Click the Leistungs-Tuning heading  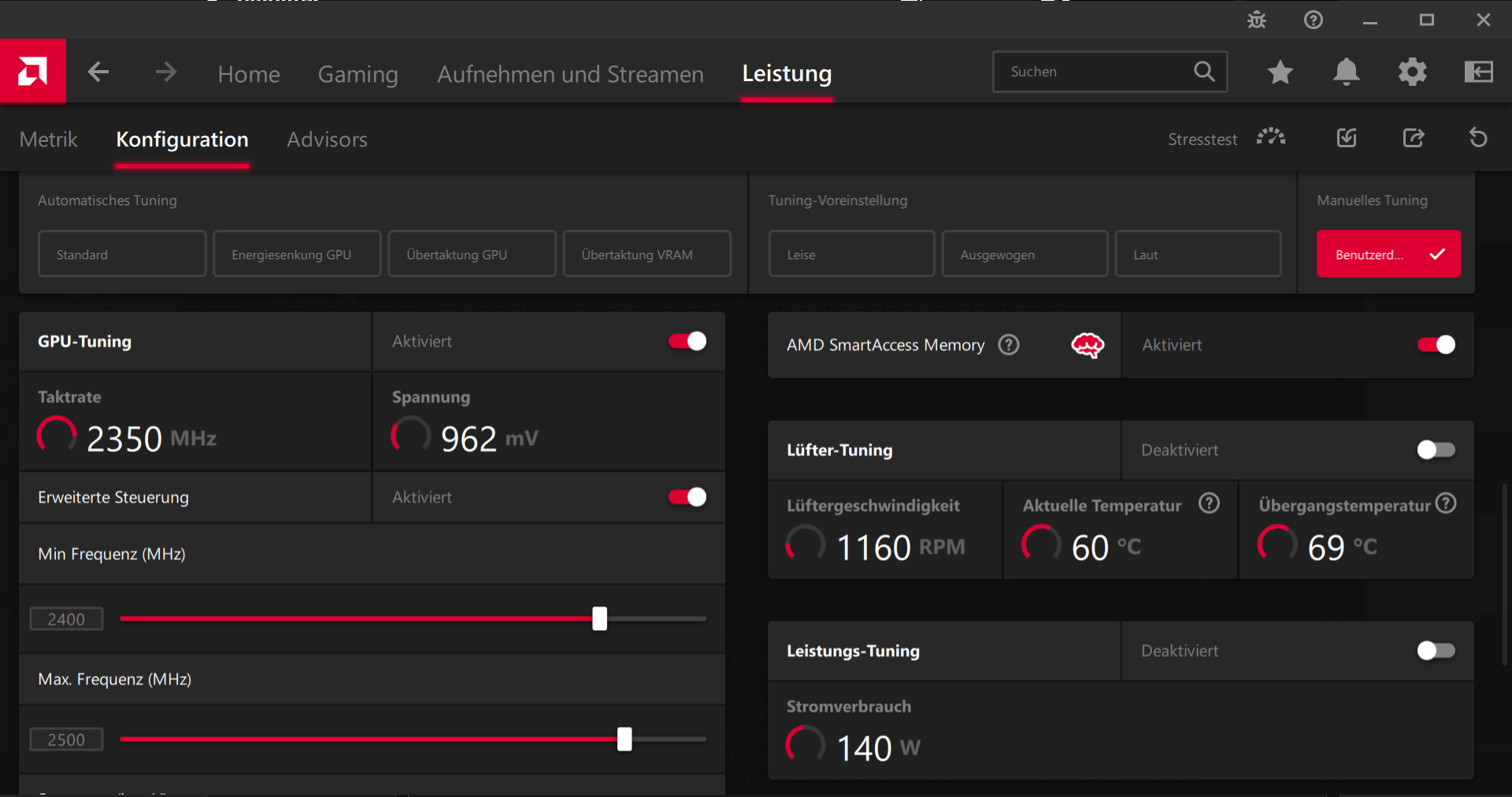pos(853,651)
